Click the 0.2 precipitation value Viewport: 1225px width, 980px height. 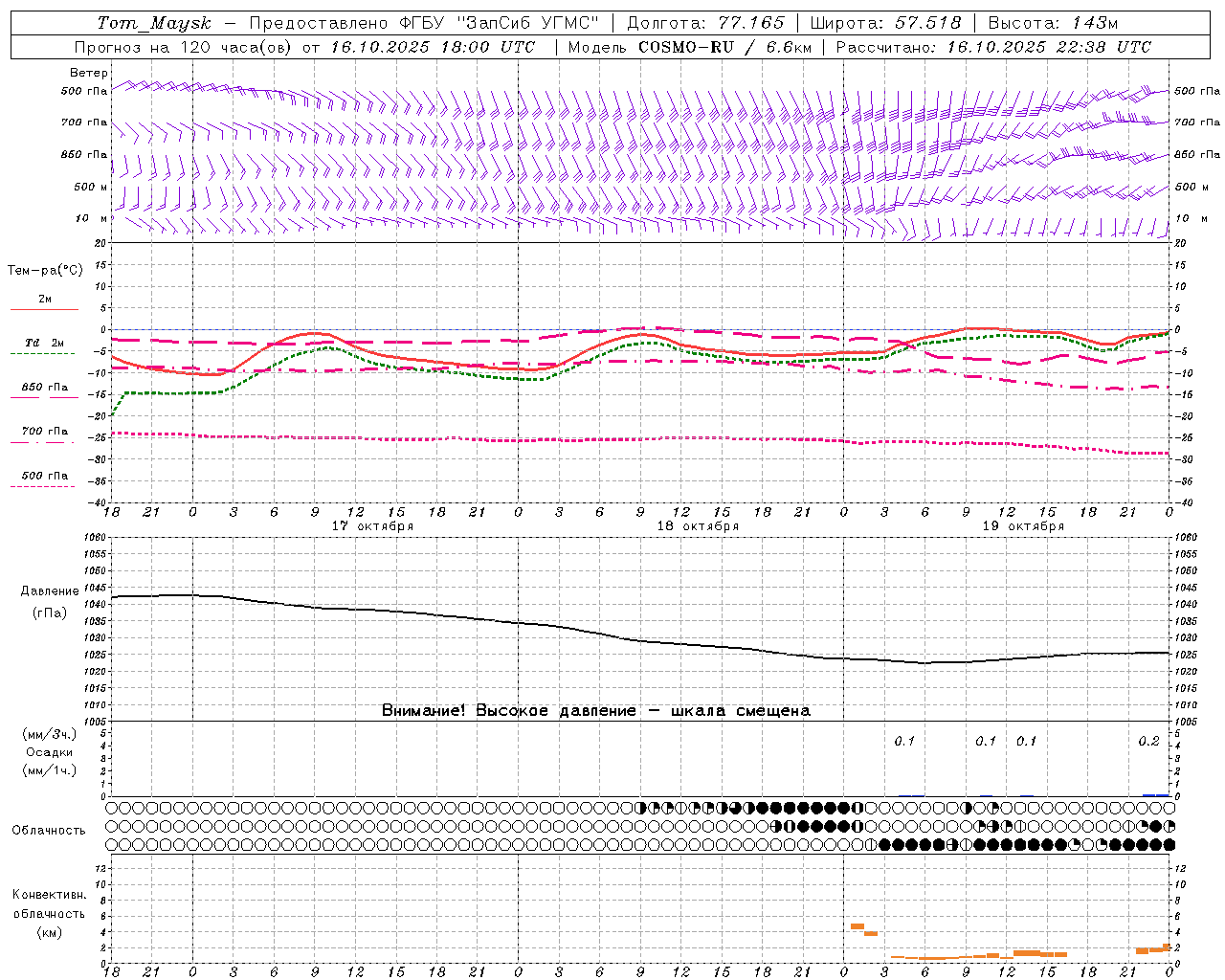tap(1148, 742)
